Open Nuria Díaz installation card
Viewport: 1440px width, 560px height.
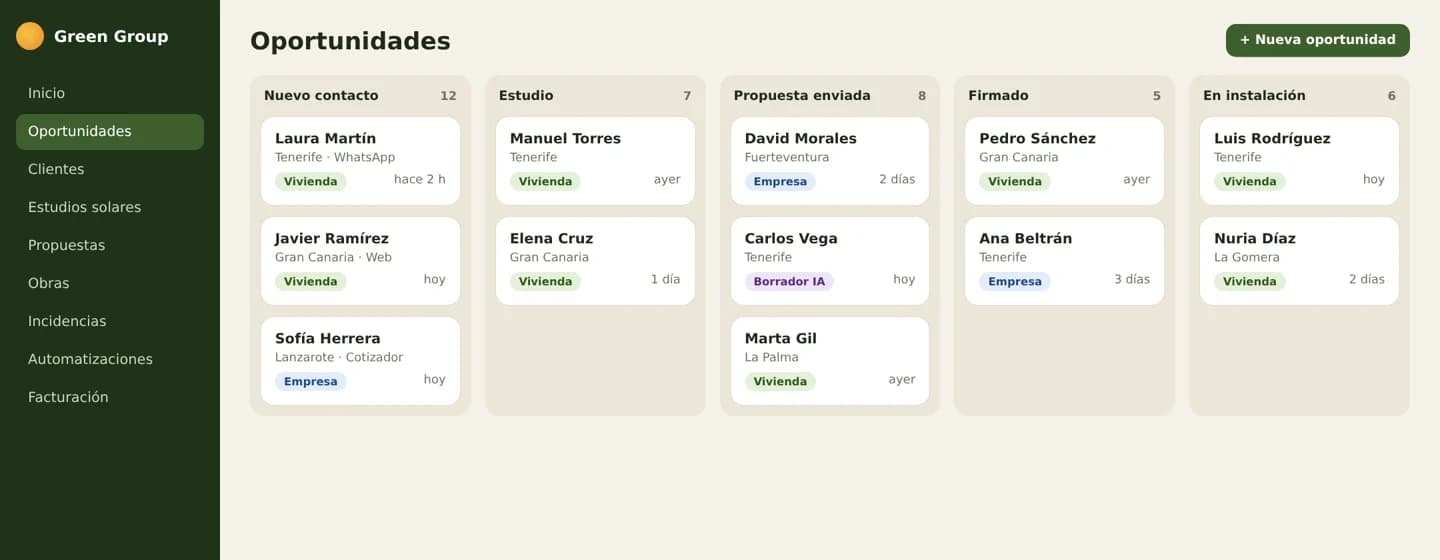click(1299, 261)
